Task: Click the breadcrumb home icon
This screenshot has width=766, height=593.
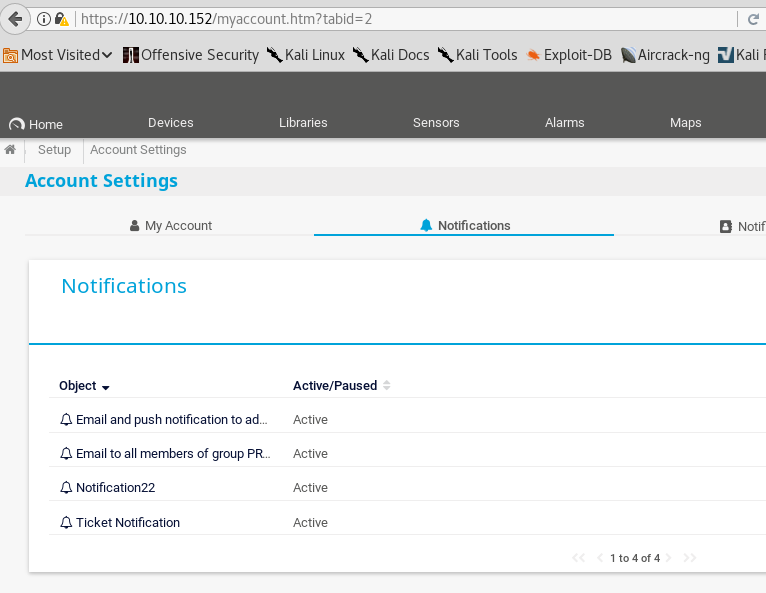Action: (10, 150)
